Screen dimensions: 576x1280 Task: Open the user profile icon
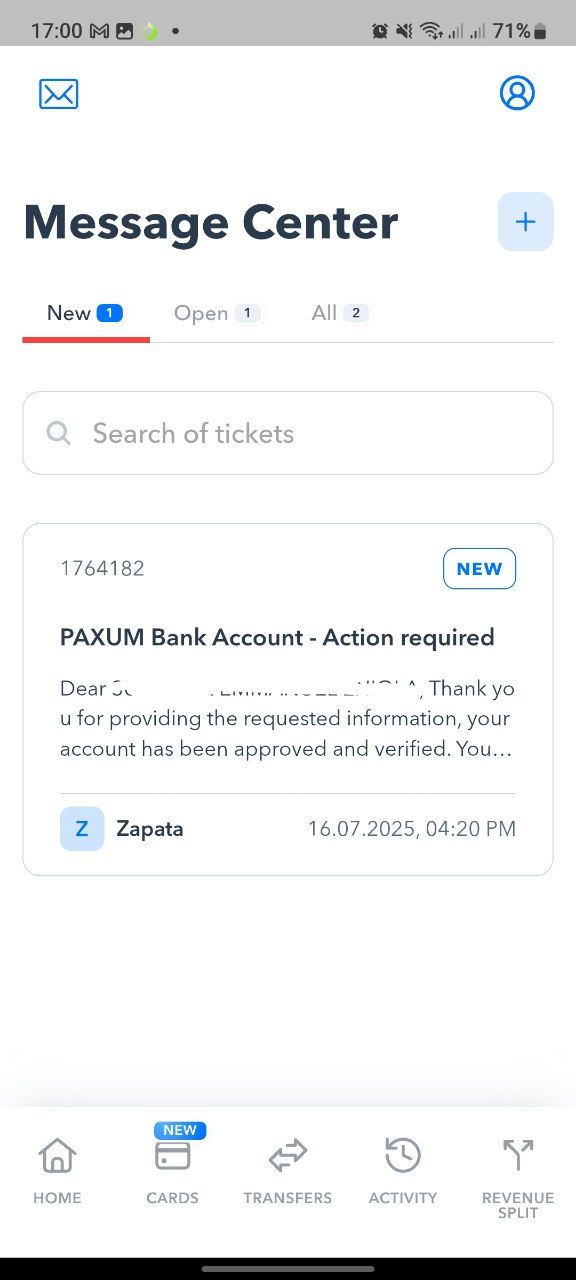pos(517,93)
